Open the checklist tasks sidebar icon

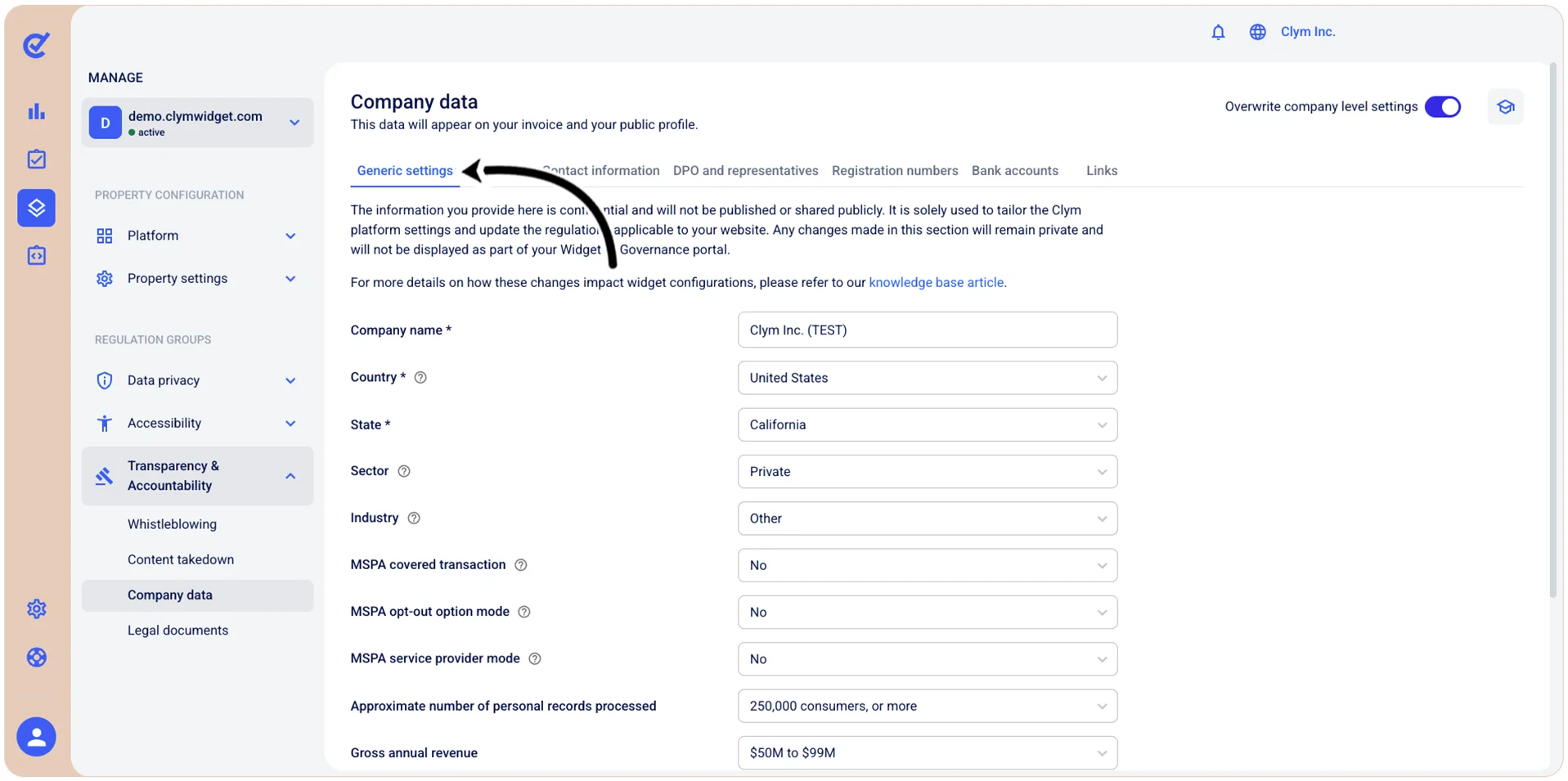point(37,159)
